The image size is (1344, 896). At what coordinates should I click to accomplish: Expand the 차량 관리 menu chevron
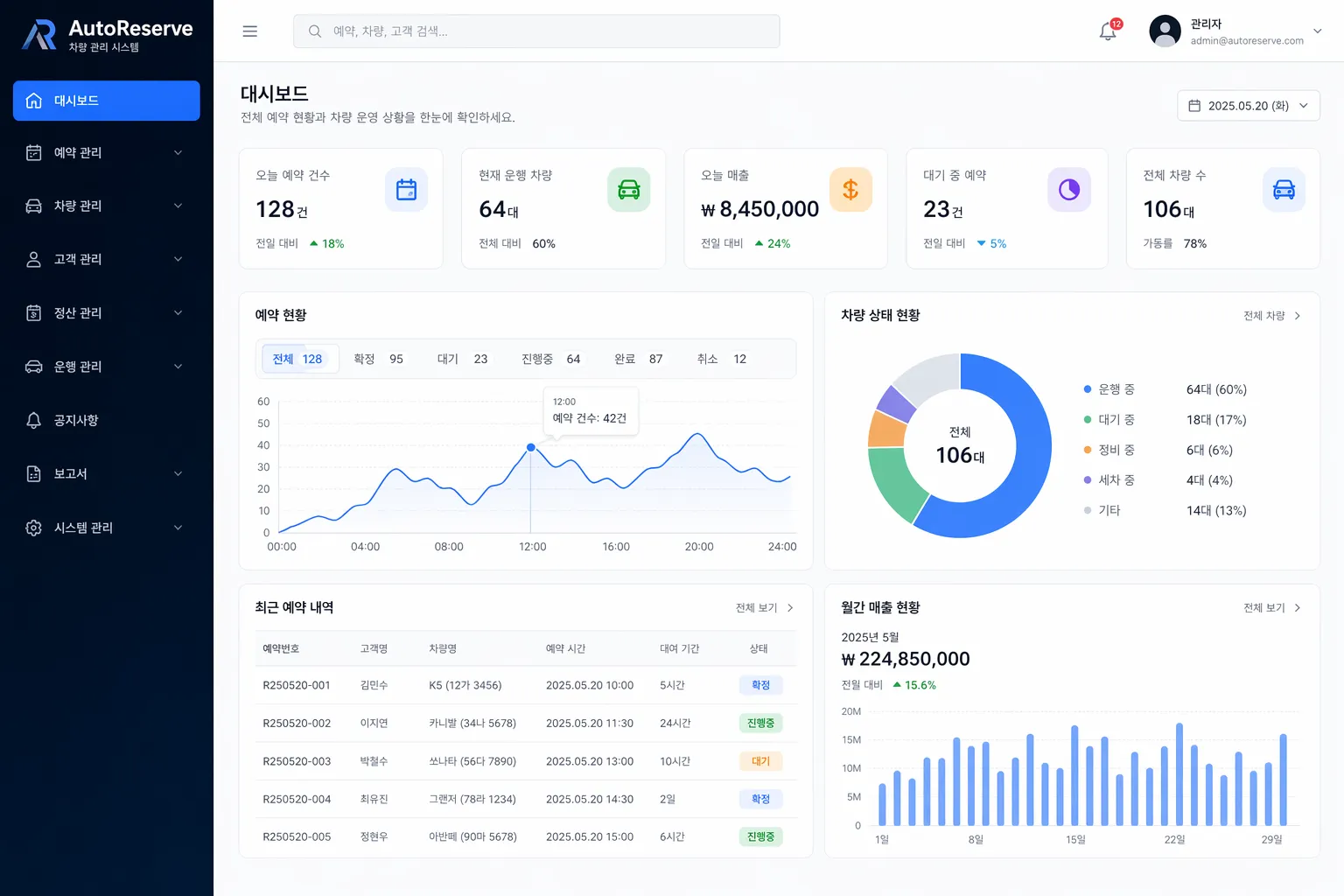click(x=178, y=206)
